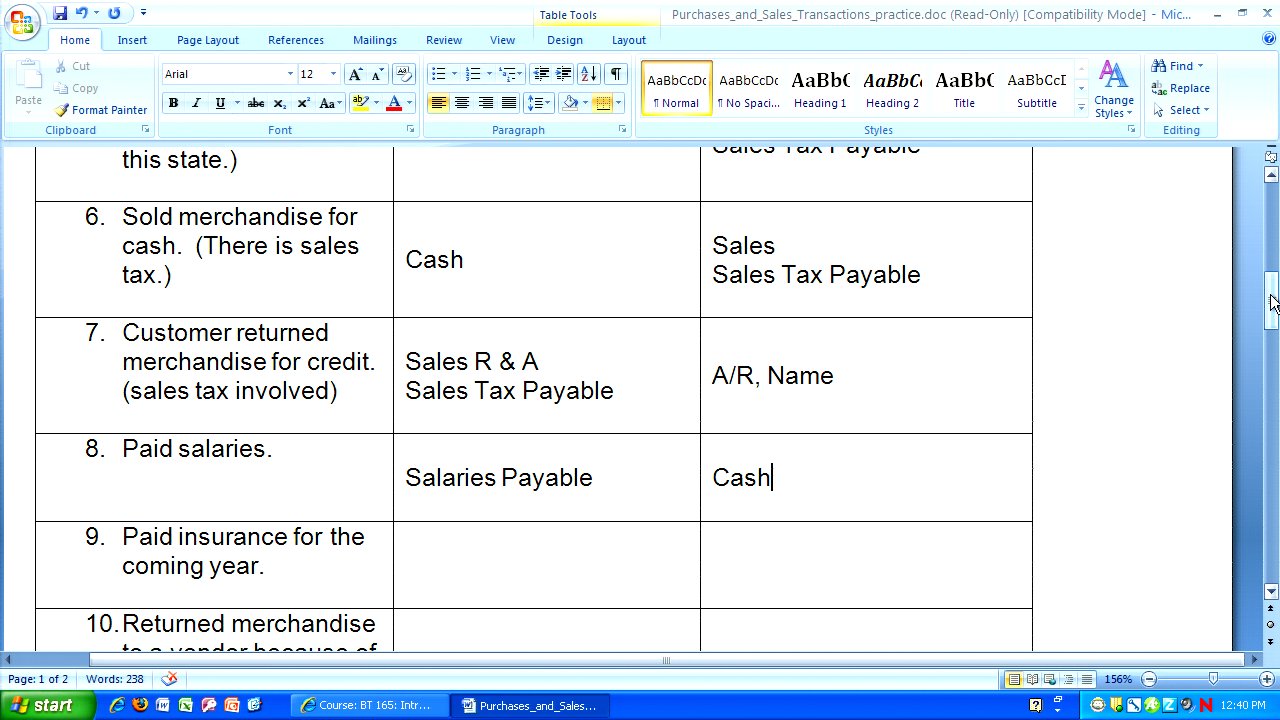Viewport: 1280px width, 720px height.
Task: Click the Clear Formatting icon
Action: pyautogui.click(x=404, y=74)
